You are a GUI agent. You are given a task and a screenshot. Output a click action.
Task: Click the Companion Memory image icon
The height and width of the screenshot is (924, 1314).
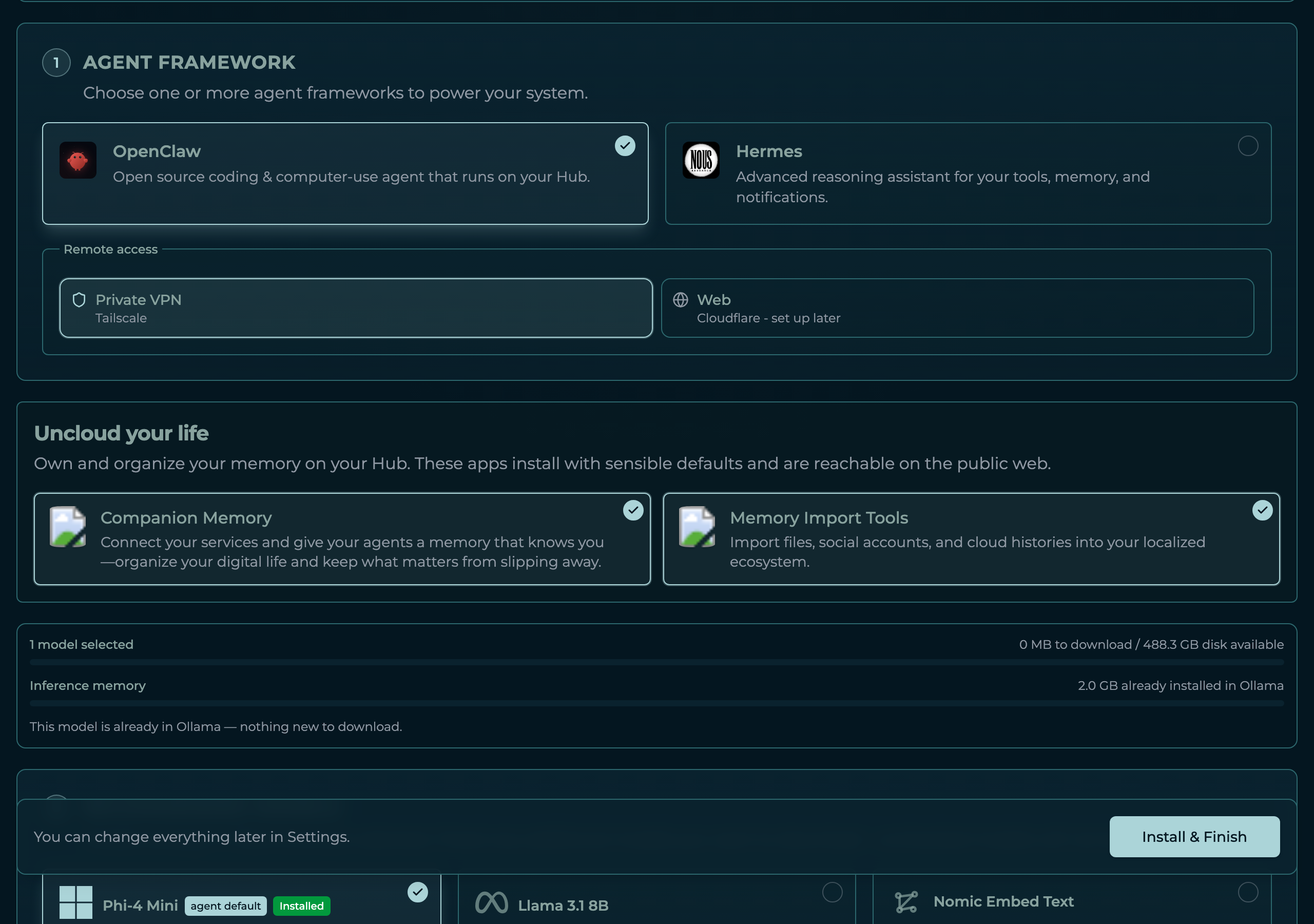click(68, 527)
